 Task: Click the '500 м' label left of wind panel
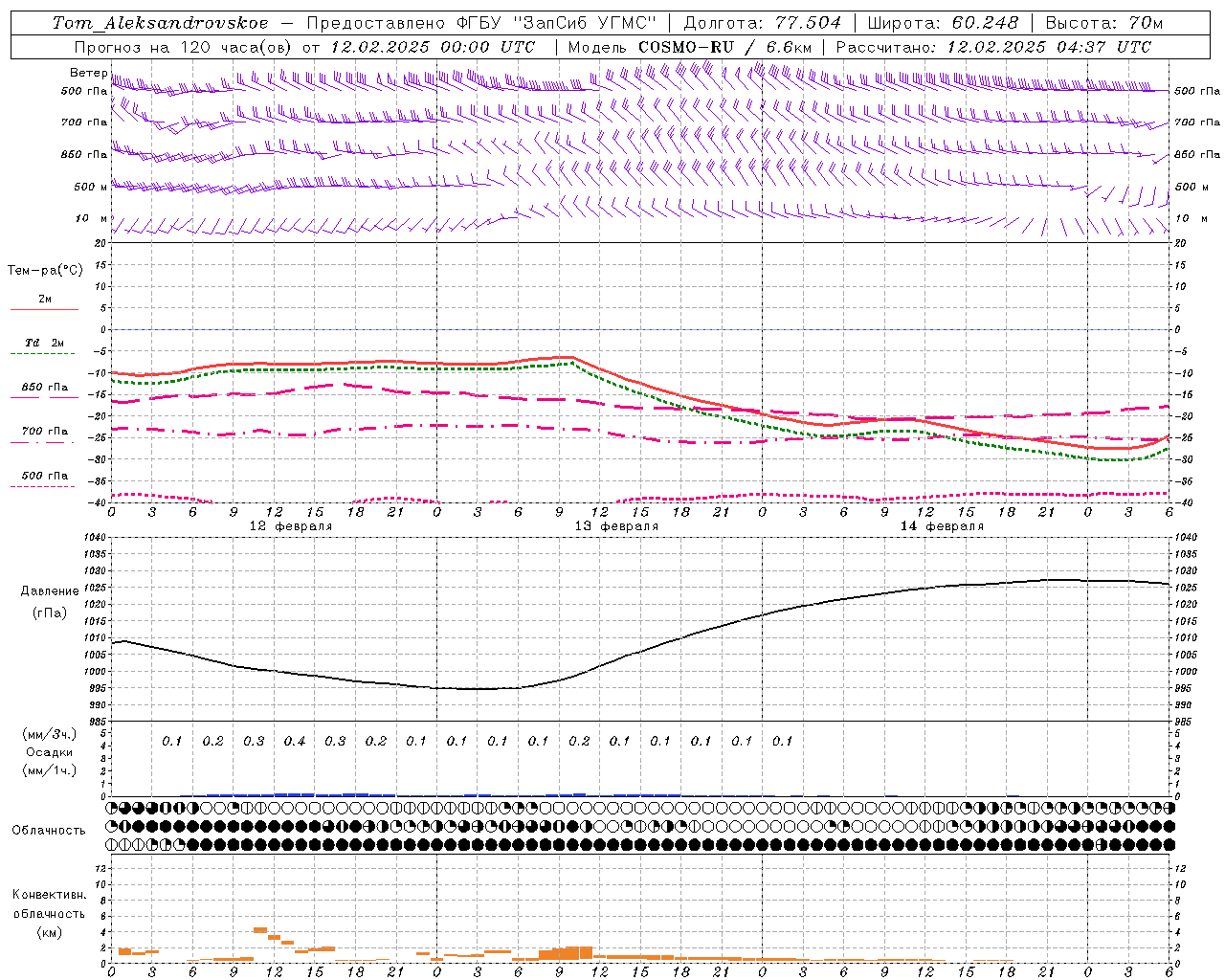pyautogui.click(x=91, y=188)
